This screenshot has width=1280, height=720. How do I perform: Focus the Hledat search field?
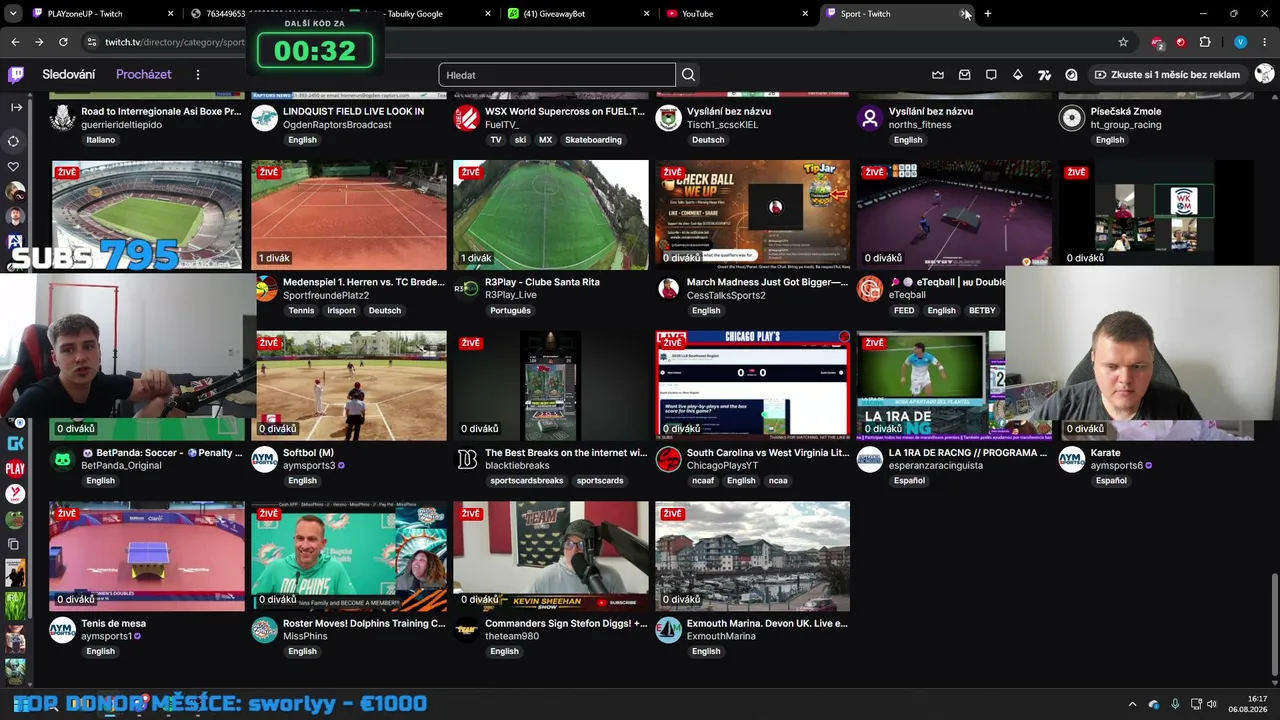557,75
